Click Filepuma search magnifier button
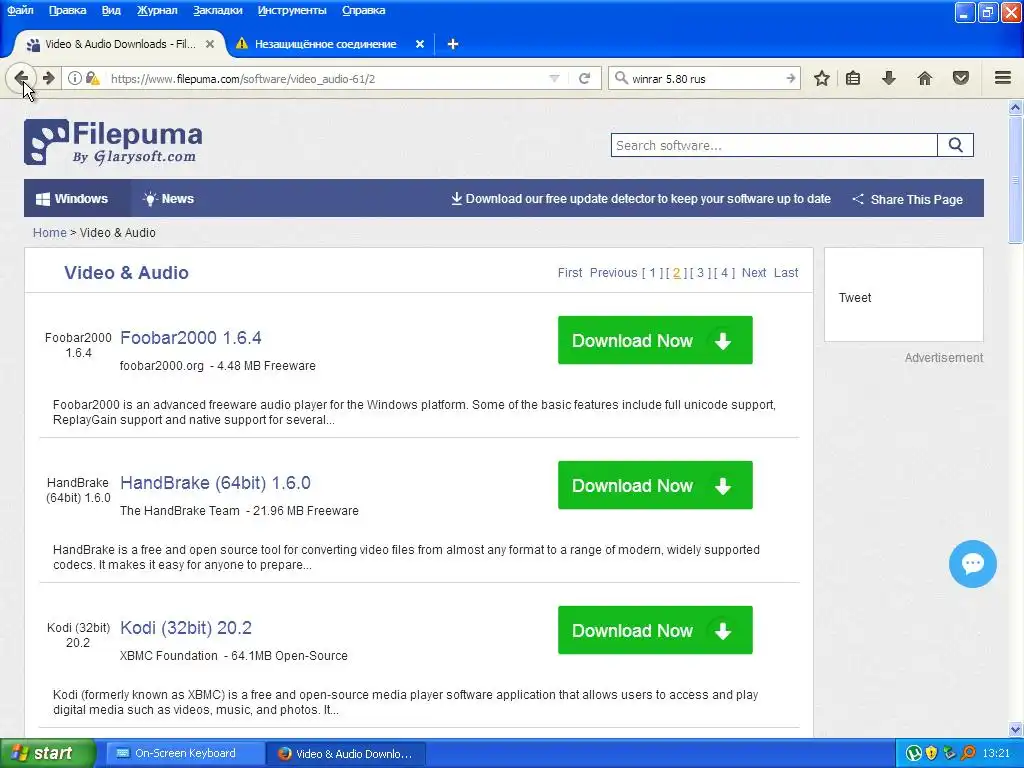1024x768 pixels. pos(955,145)
